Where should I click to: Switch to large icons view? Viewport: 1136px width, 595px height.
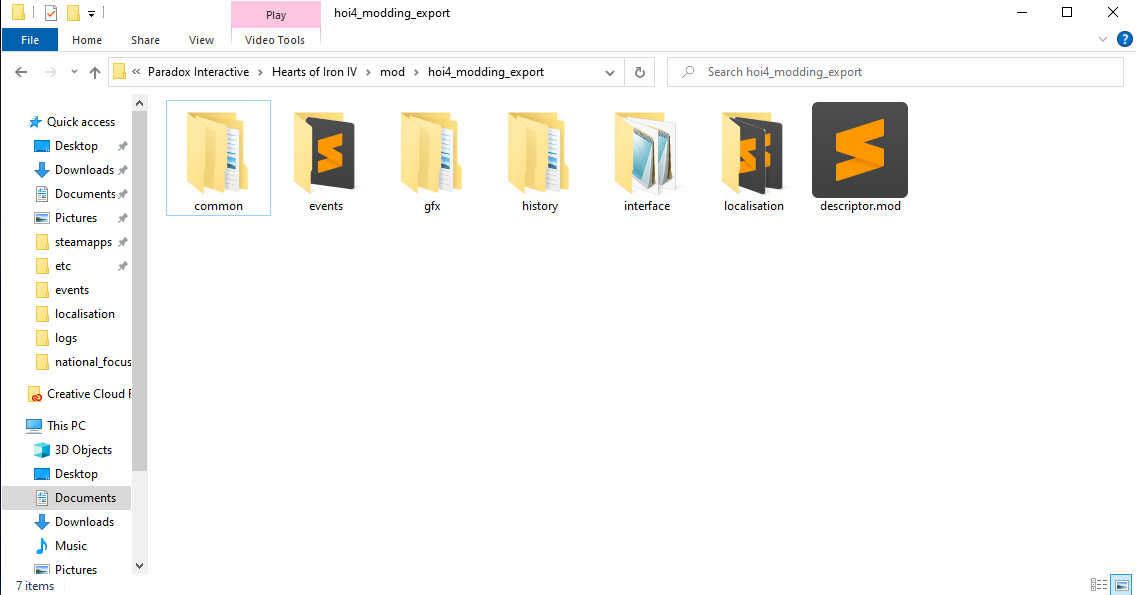tap(1122, 585)
